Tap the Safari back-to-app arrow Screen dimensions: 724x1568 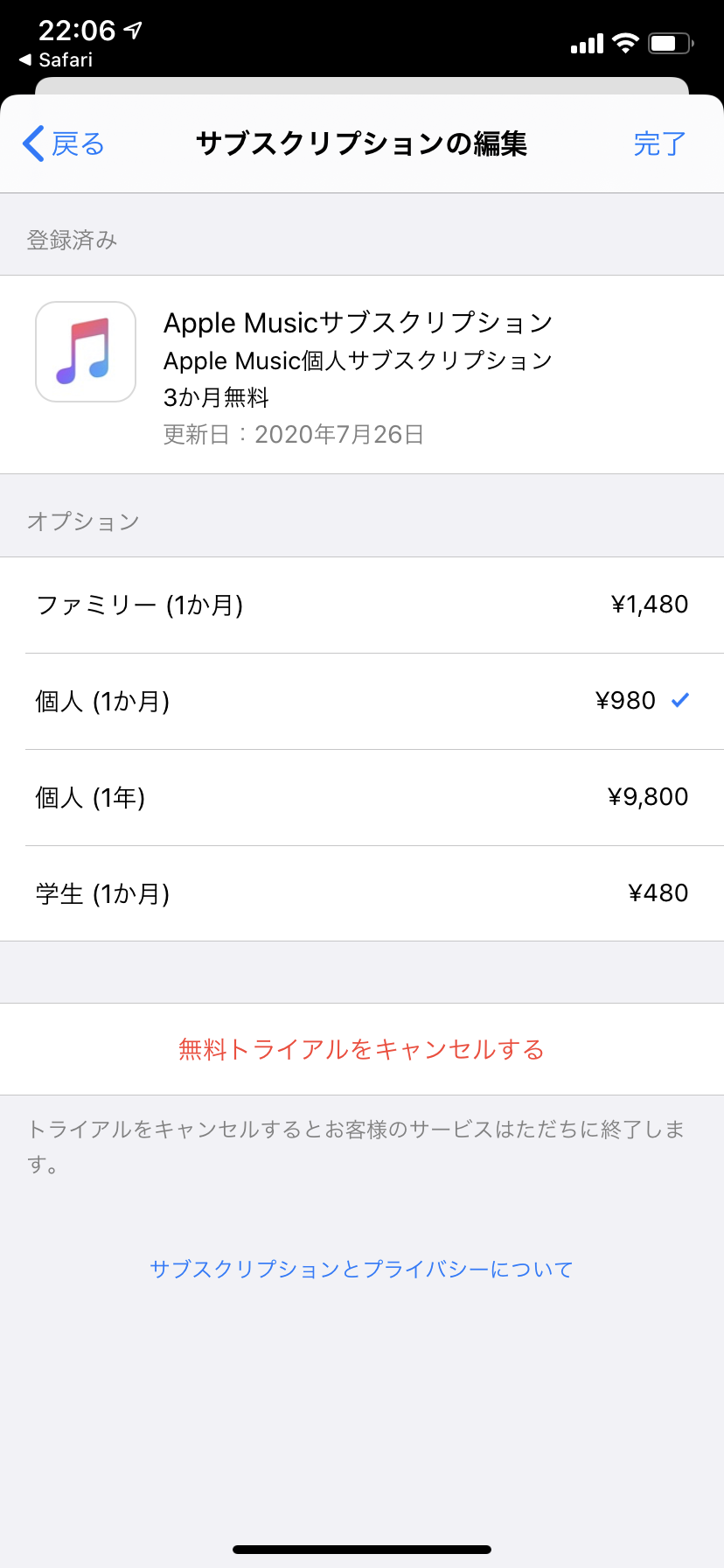(25, 60)
